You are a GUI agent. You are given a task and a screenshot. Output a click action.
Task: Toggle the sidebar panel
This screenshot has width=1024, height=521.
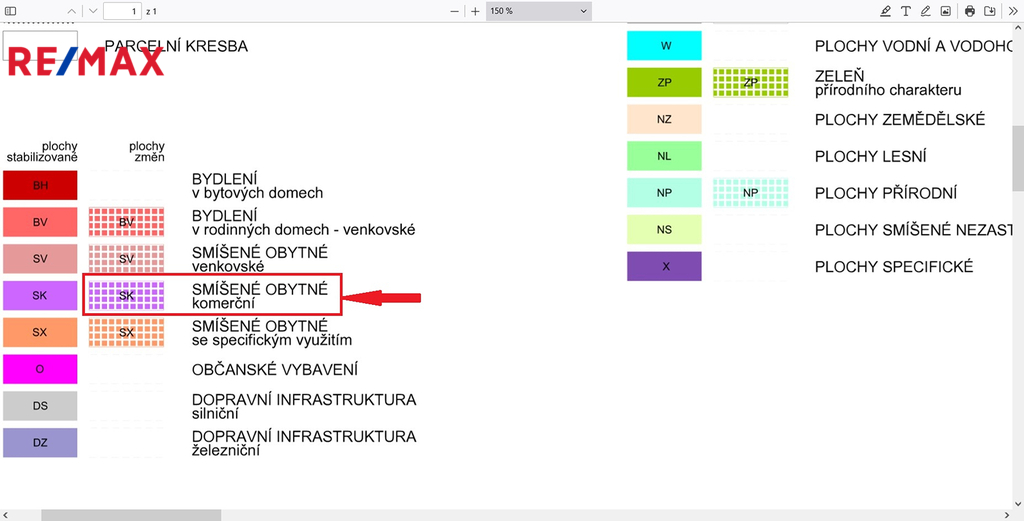[11, 11]
